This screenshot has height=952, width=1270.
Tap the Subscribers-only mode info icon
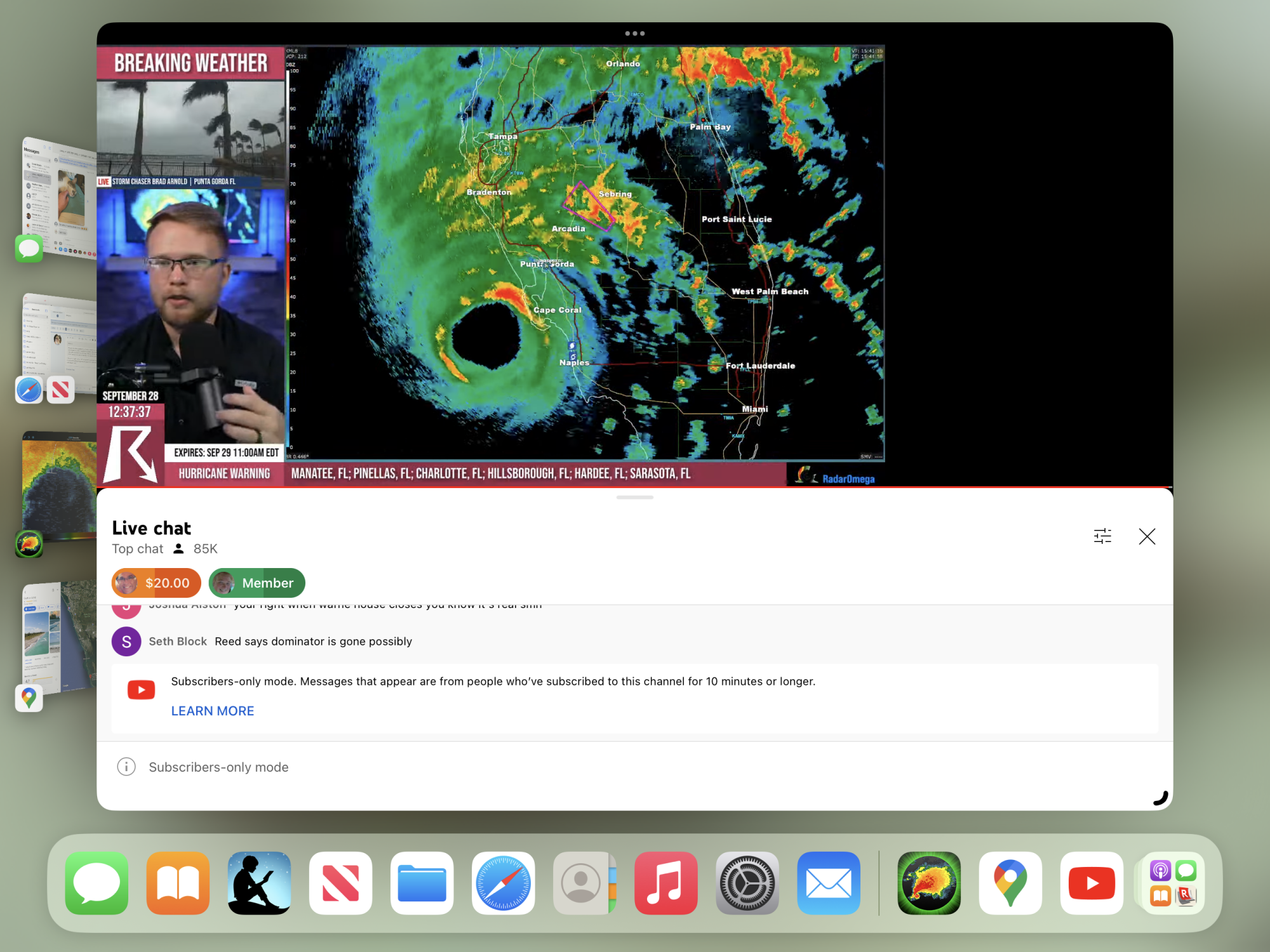pos(126,767)
